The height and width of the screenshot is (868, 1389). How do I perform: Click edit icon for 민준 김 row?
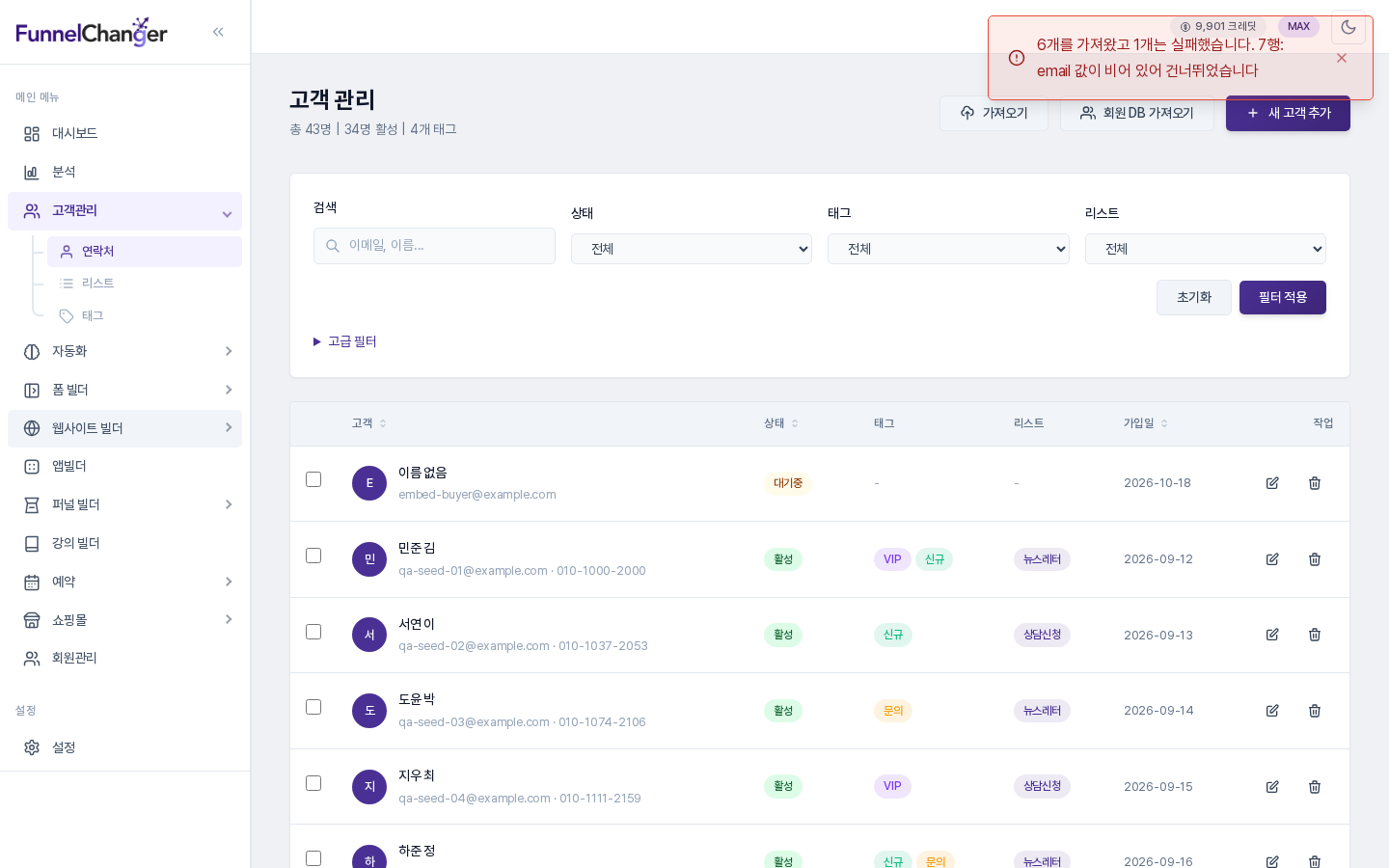(1272, 559)
